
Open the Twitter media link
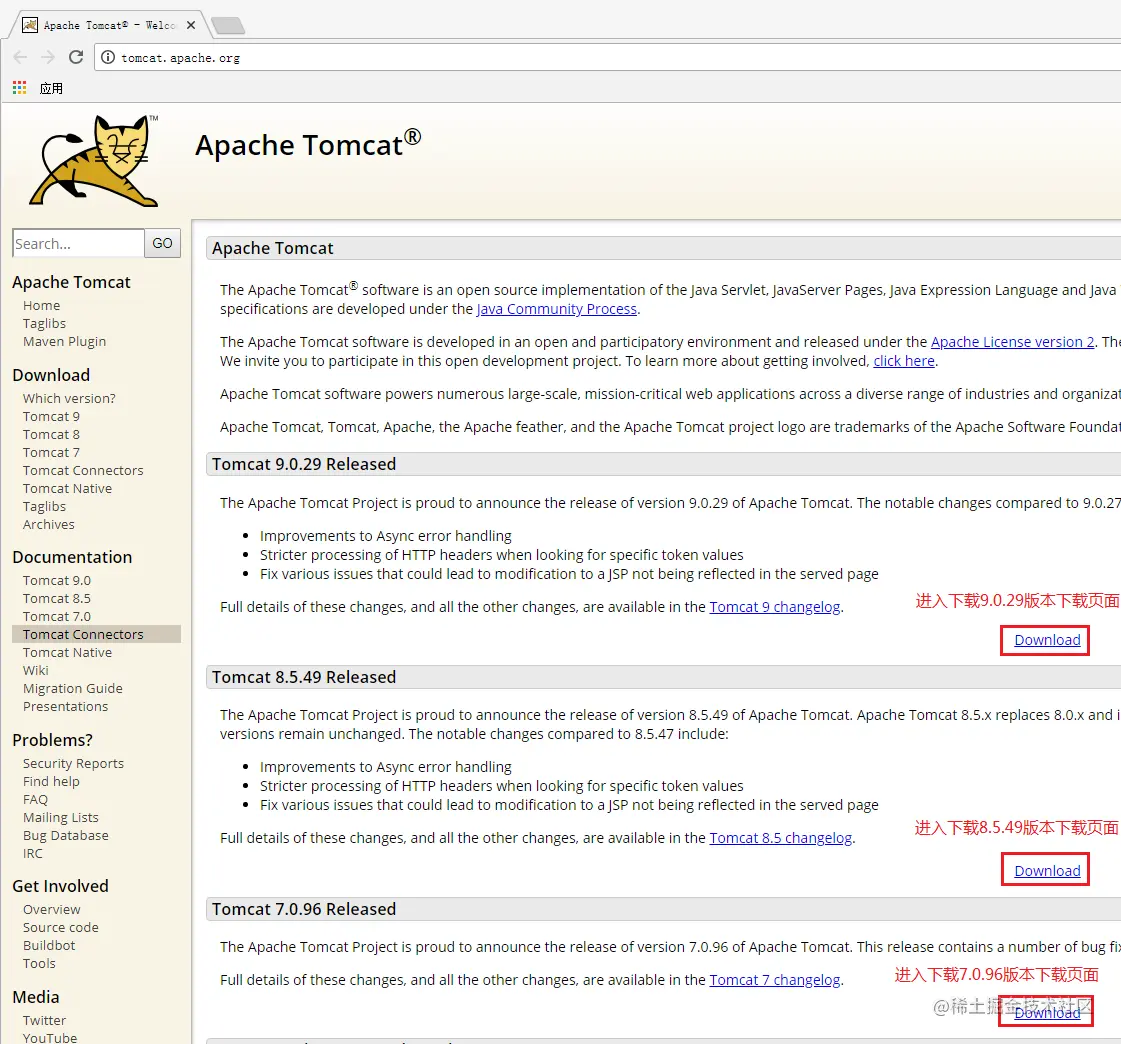click(x=44, y=1020)
